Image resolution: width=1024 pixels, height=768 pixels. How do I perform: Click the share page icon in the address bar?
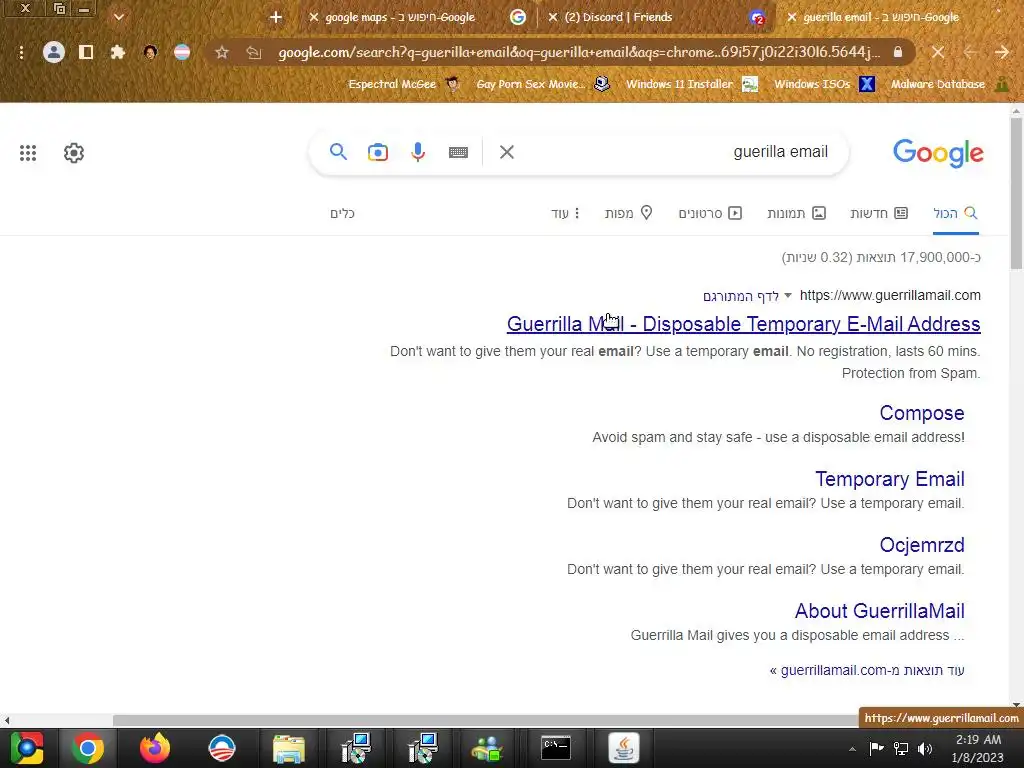253,52
